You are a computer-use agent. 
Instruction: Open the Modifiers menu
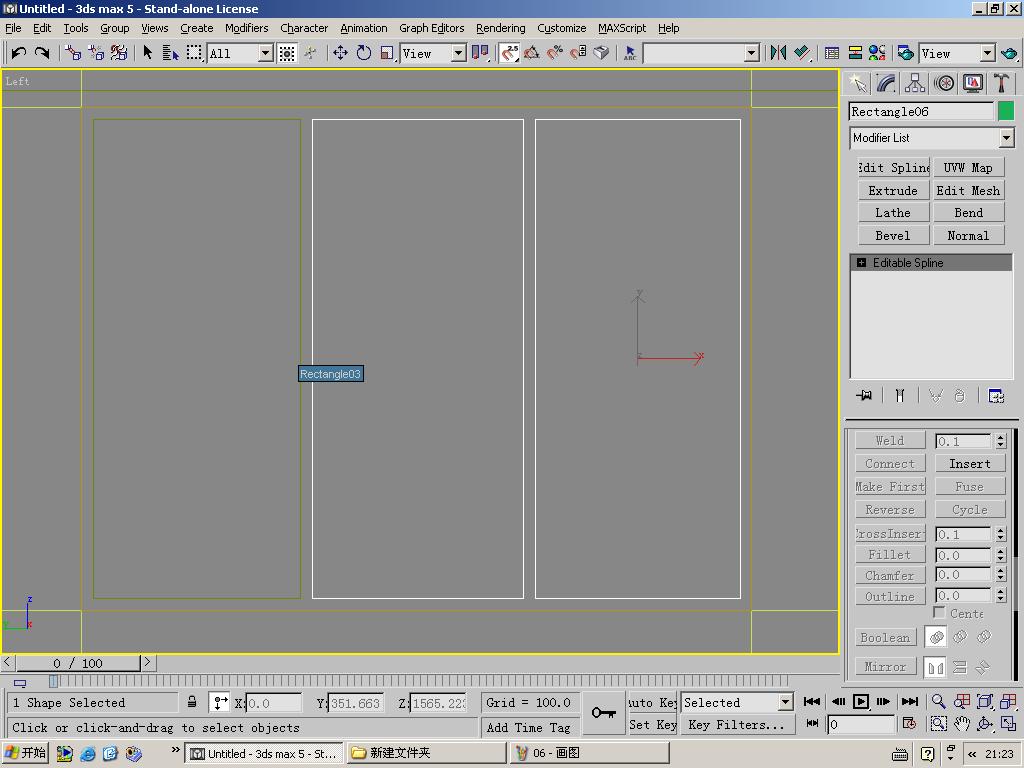pyautogui.click(x=246, y=28)
